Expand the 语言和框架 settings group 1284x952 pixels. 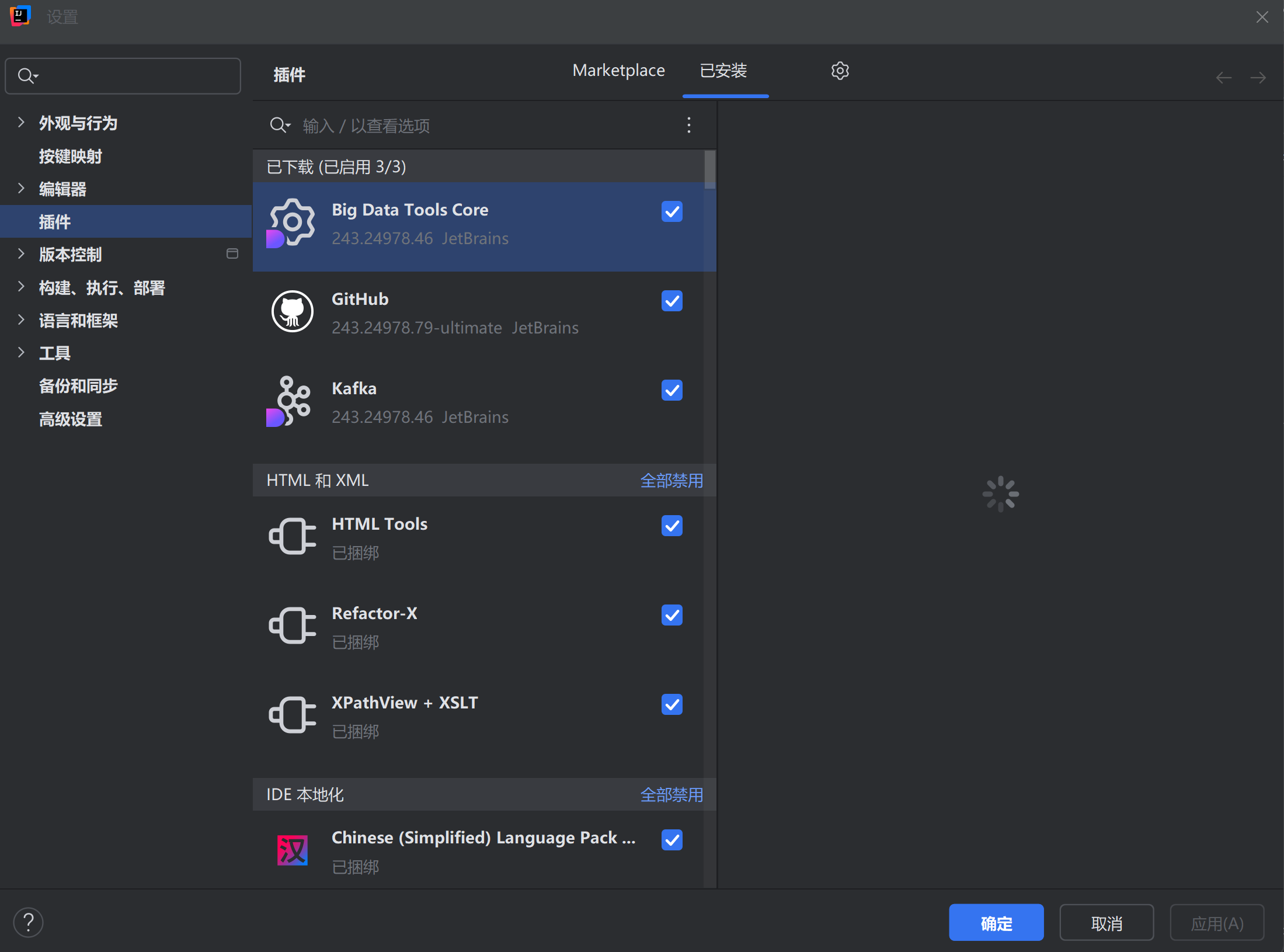(x=21, y=319)
